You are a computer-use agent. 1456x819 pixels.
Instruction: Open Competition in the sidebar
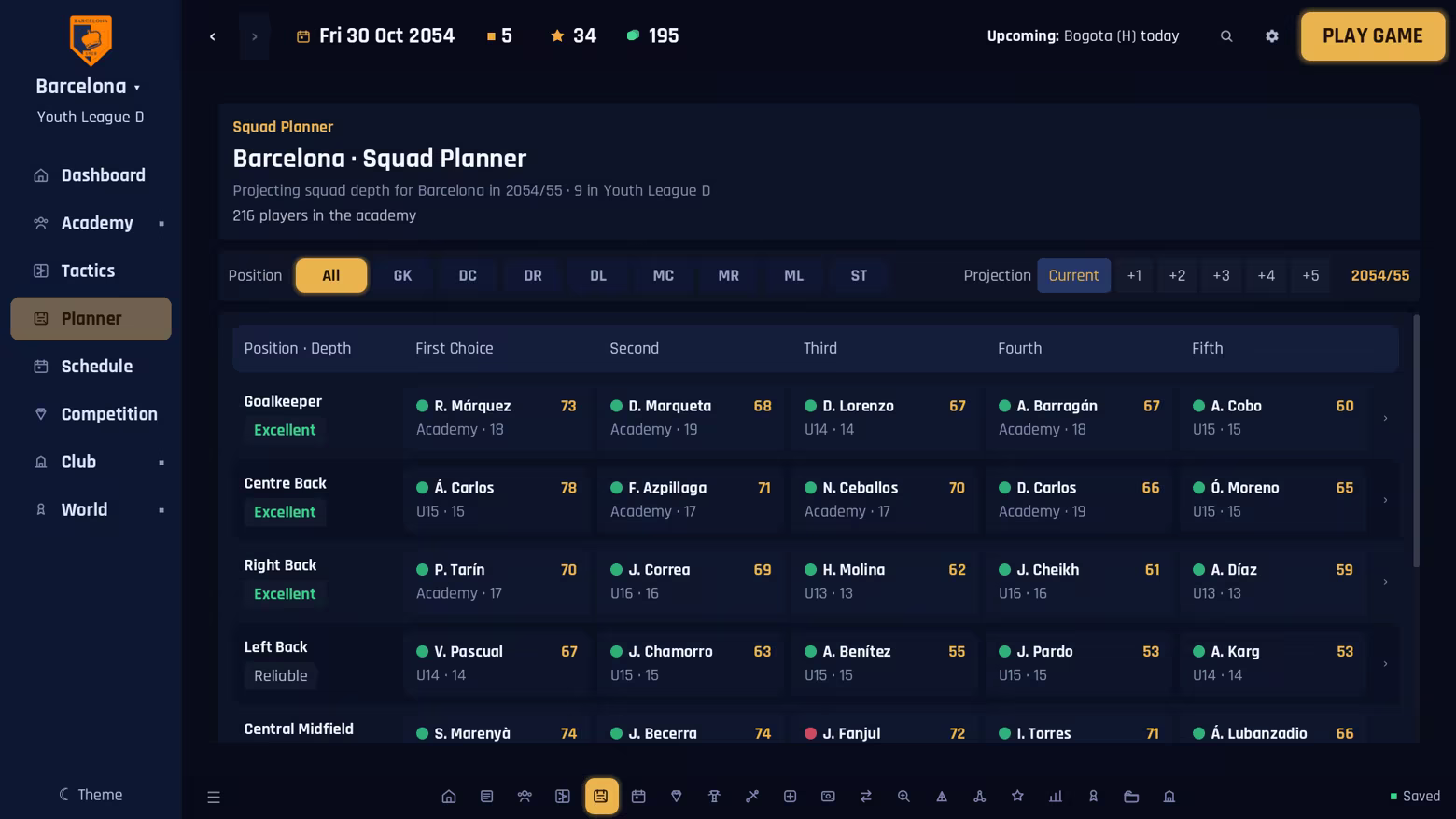click(x=91, y=414)
